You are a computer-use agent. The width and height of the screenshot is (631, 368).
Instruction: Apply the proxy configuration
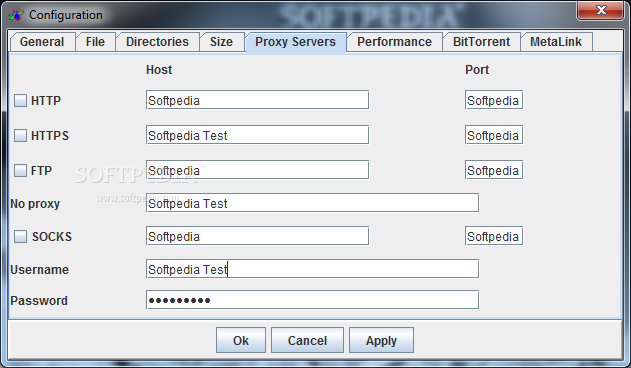[381, 340]
